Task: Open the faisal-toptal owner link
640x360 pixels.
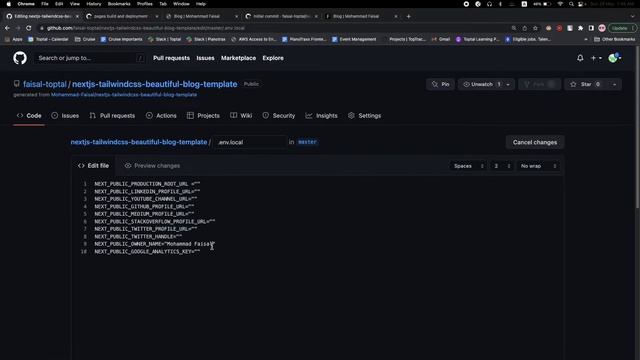Action: (44, 84)
